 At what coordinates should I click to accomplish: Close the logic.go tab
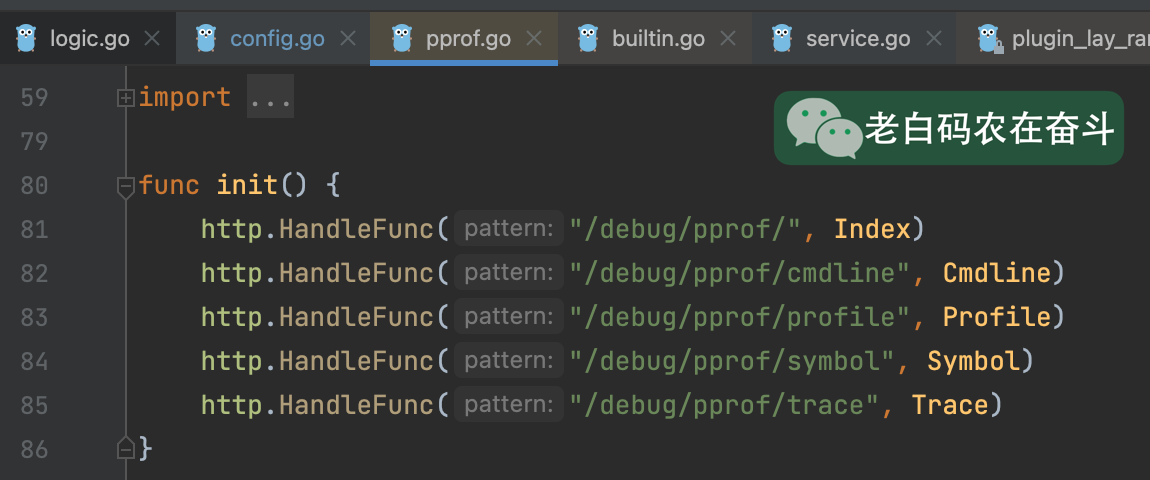click(x=152, y=39)
